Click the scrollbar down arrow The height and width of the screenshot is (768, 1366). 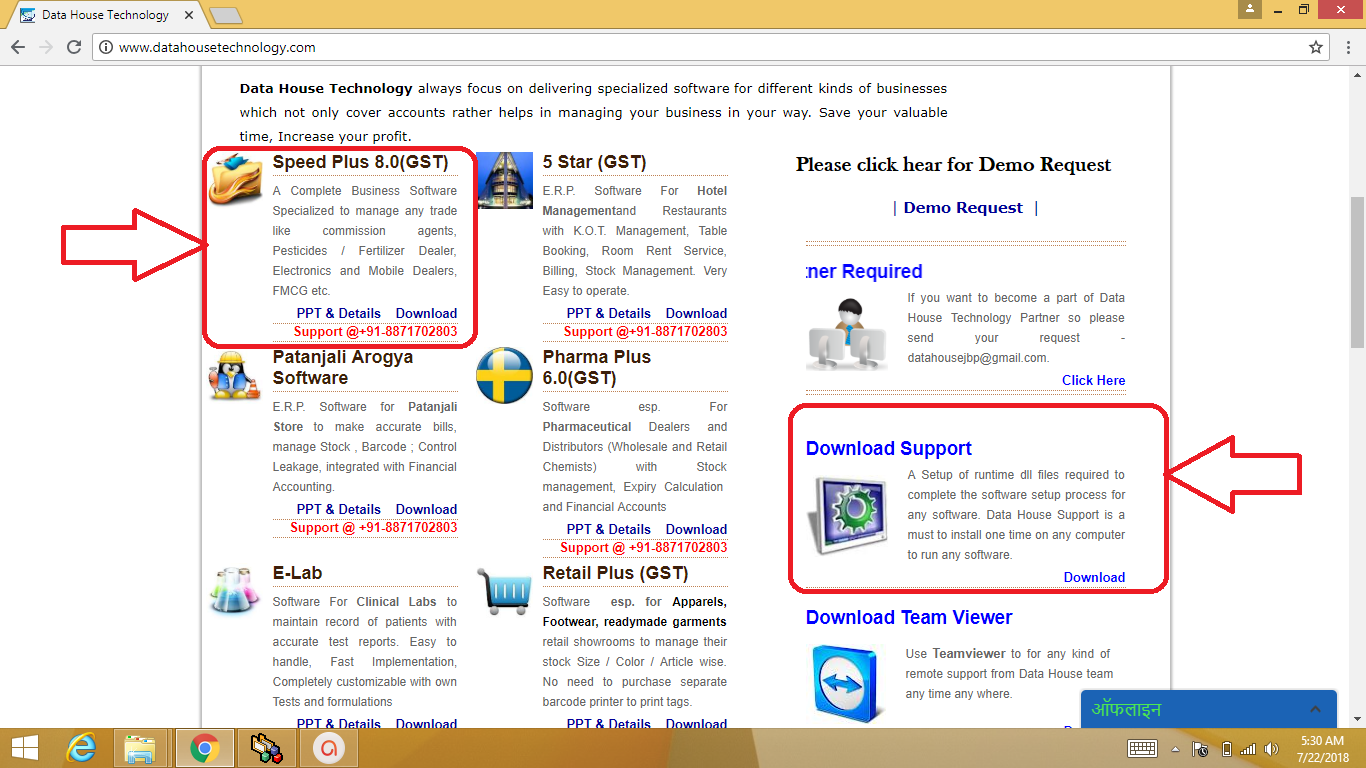(1357, 719)
